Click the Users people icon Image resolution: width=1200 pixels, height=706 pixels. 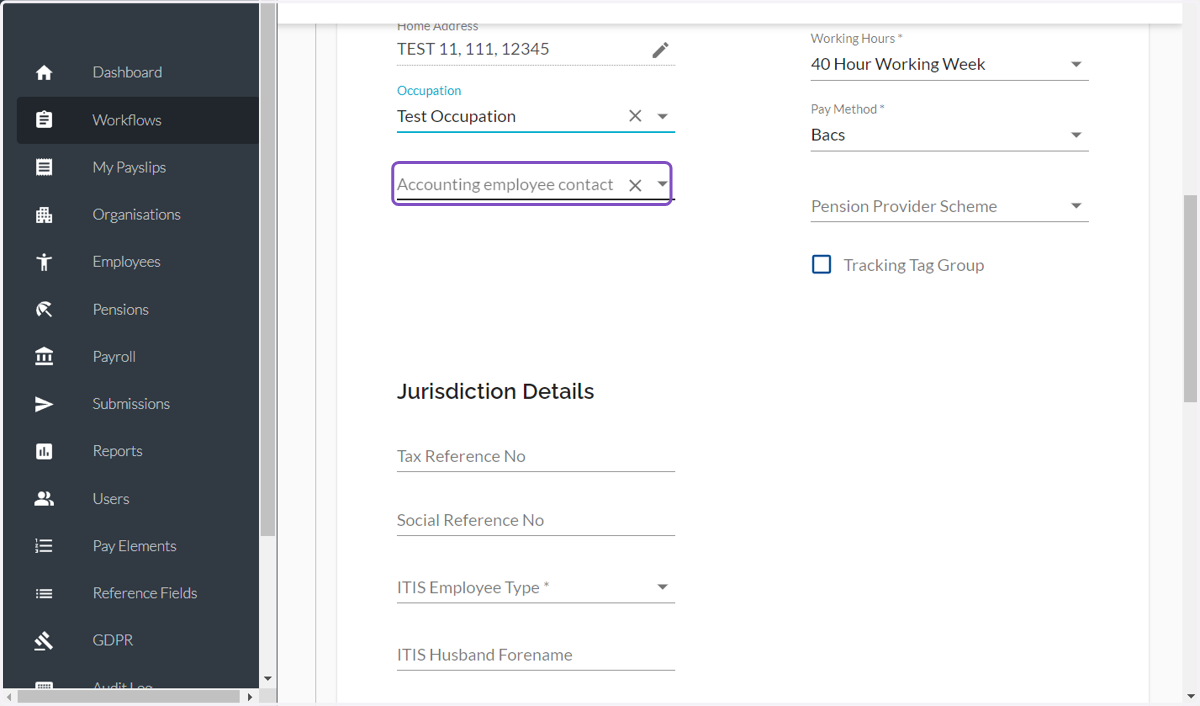point(44,499)
